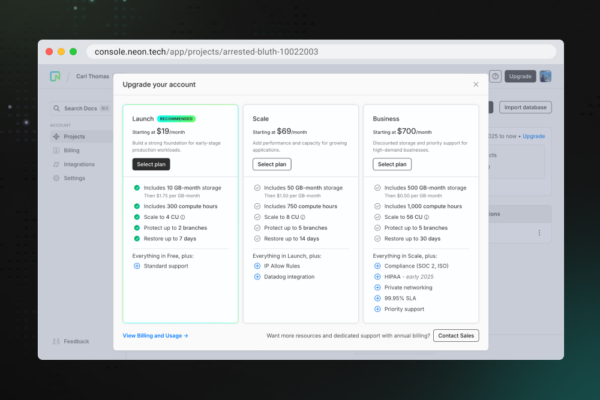Click plus icon beside Standard support
Image resolution: width=600 pixels, height=400 pixels.
point(137,266)
